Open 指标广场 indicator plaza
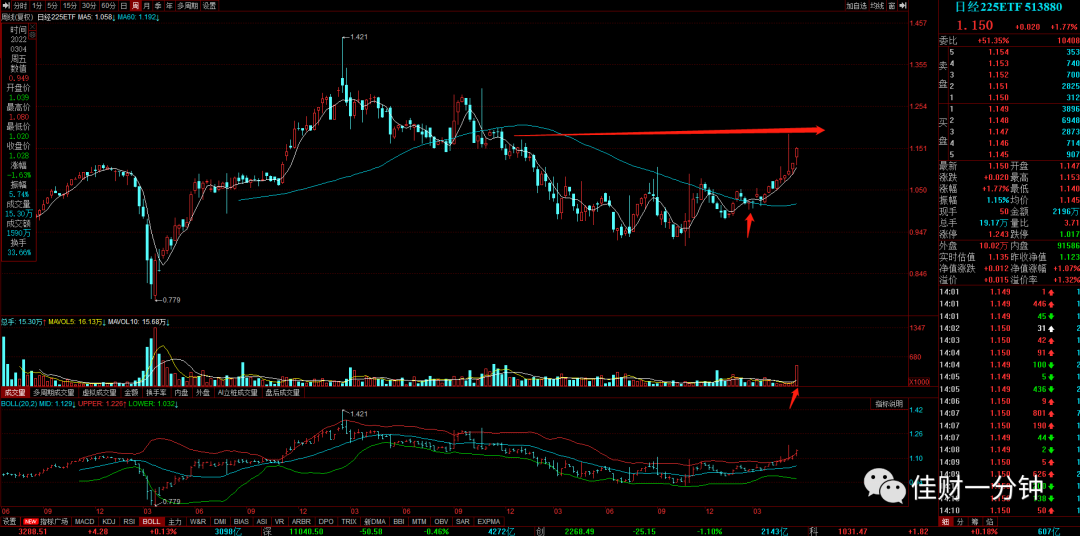Screen dimensions: 1080x536 [x=46, y=522]
